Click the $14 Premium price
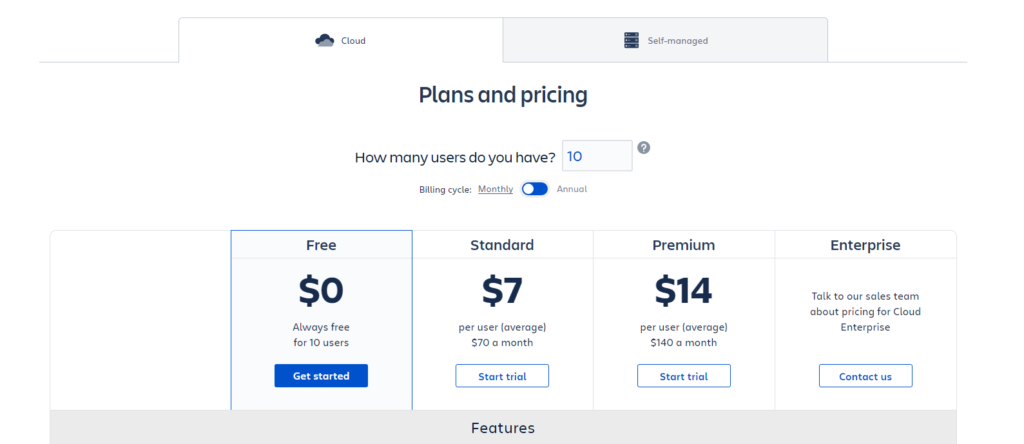Screen dimensions: 1024x444 684,291
